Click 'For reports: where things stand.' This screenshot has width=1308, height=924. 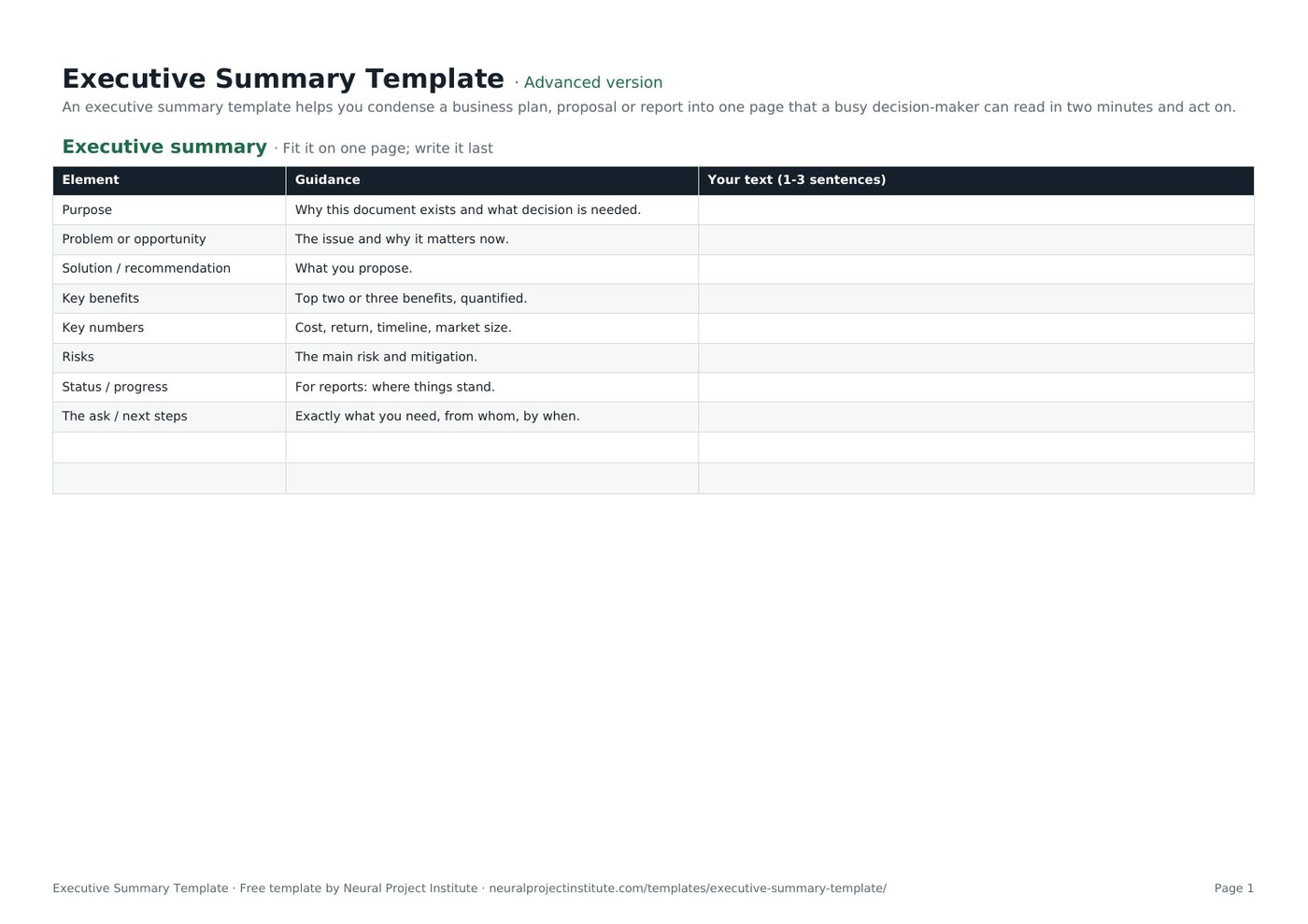click(x=395, y=387)
